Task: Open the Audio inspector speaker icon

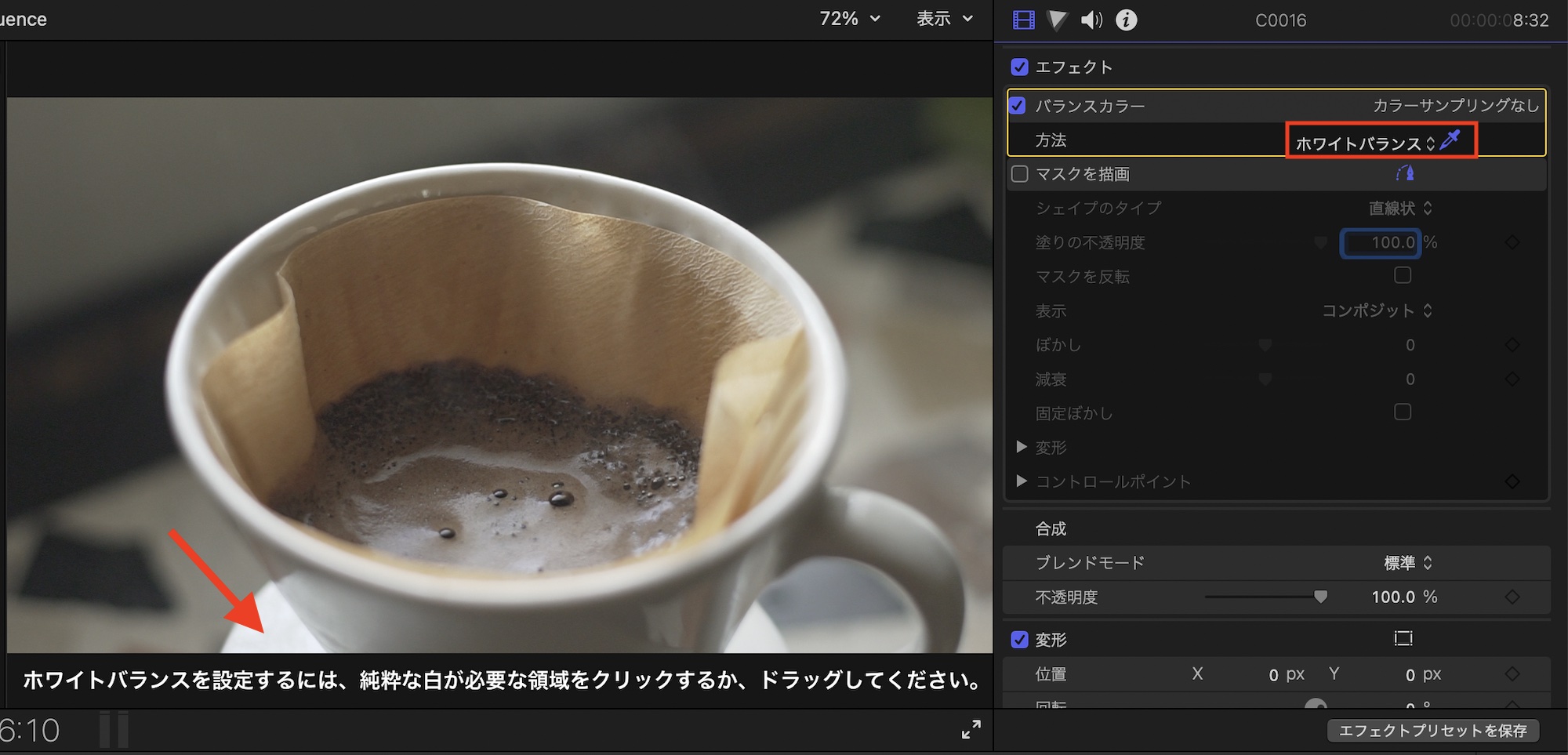Action: [1091, 20]
